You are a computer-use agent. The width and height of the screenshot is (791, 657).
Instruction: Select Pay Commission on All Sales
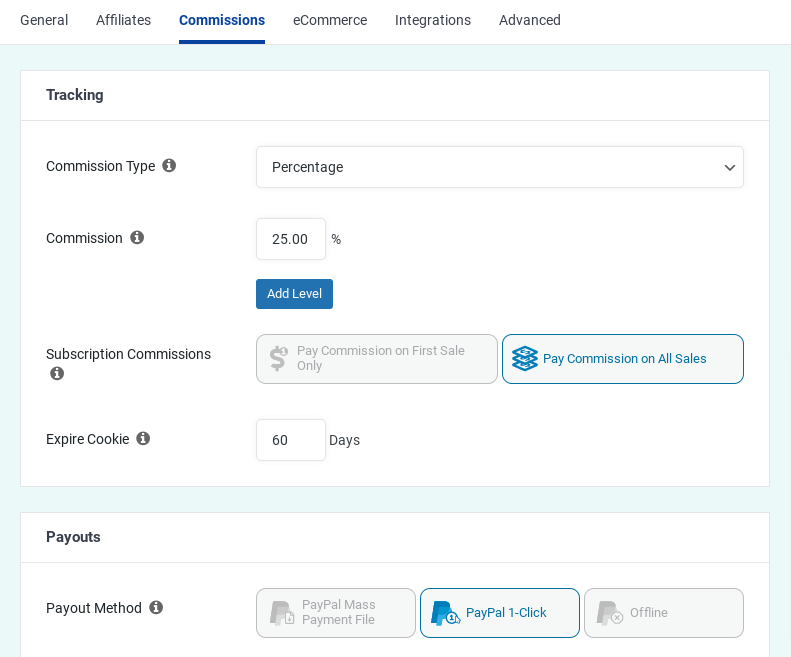pos(624,359)
